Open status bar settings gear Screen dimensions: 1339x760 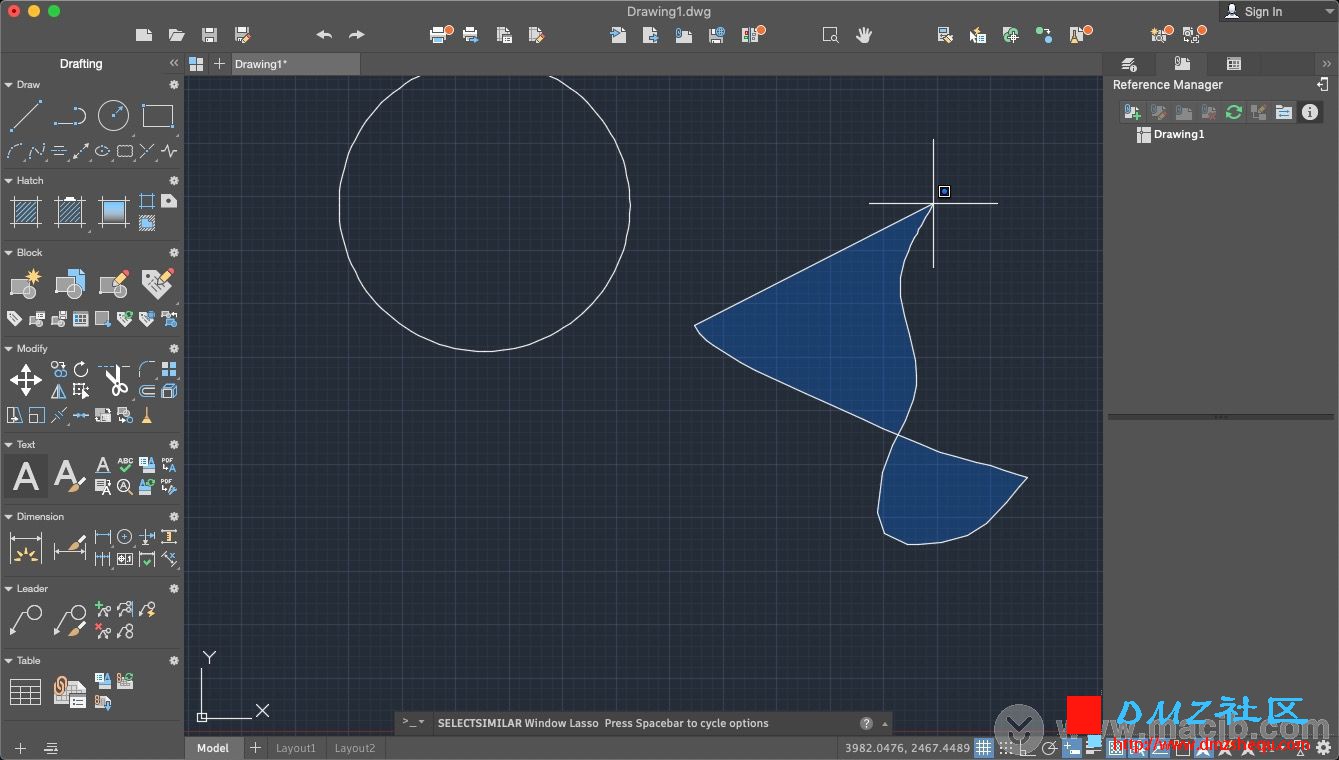[x=1323, y=748]
